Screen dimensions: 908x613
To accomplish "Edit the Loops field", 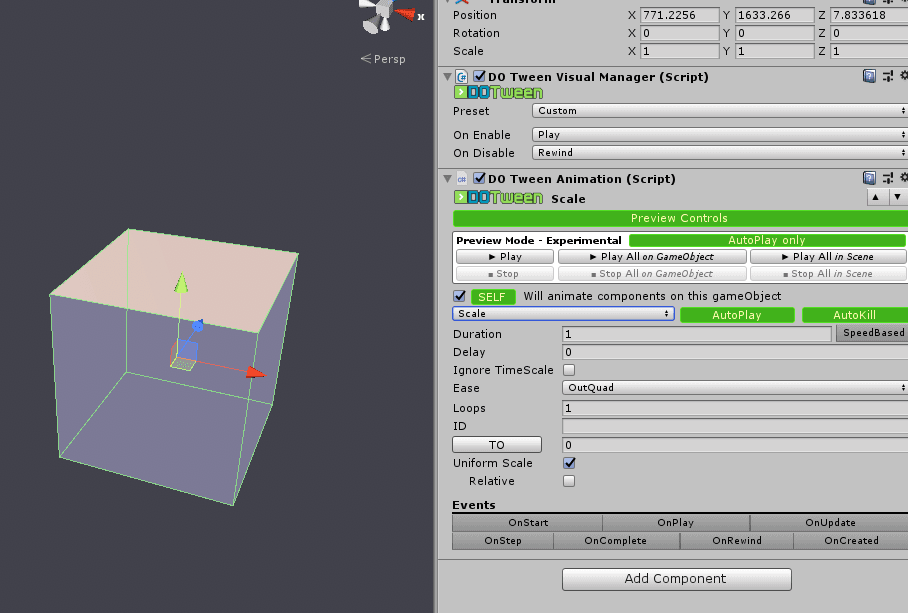I will [735, 408].
